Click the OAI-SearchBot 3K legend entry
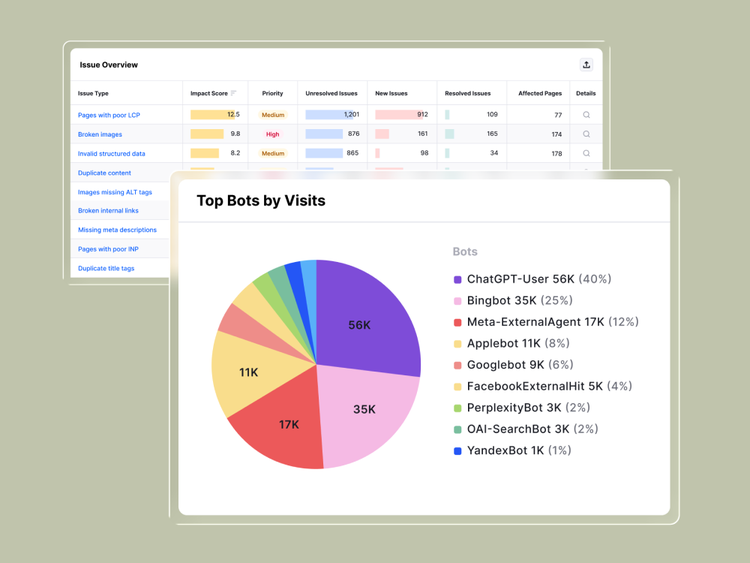This screenshot has height=563, width=750. coord(526,429)
